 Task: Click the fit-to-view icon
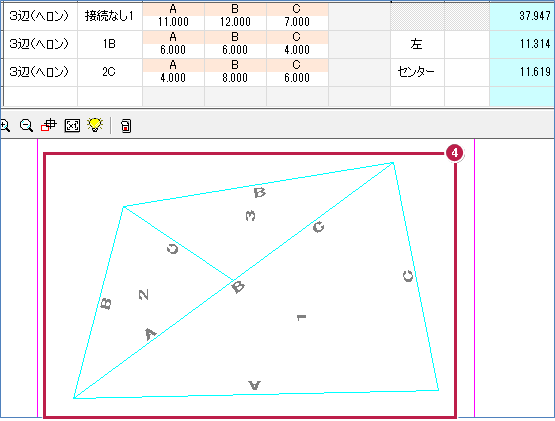tap(72, 125)
